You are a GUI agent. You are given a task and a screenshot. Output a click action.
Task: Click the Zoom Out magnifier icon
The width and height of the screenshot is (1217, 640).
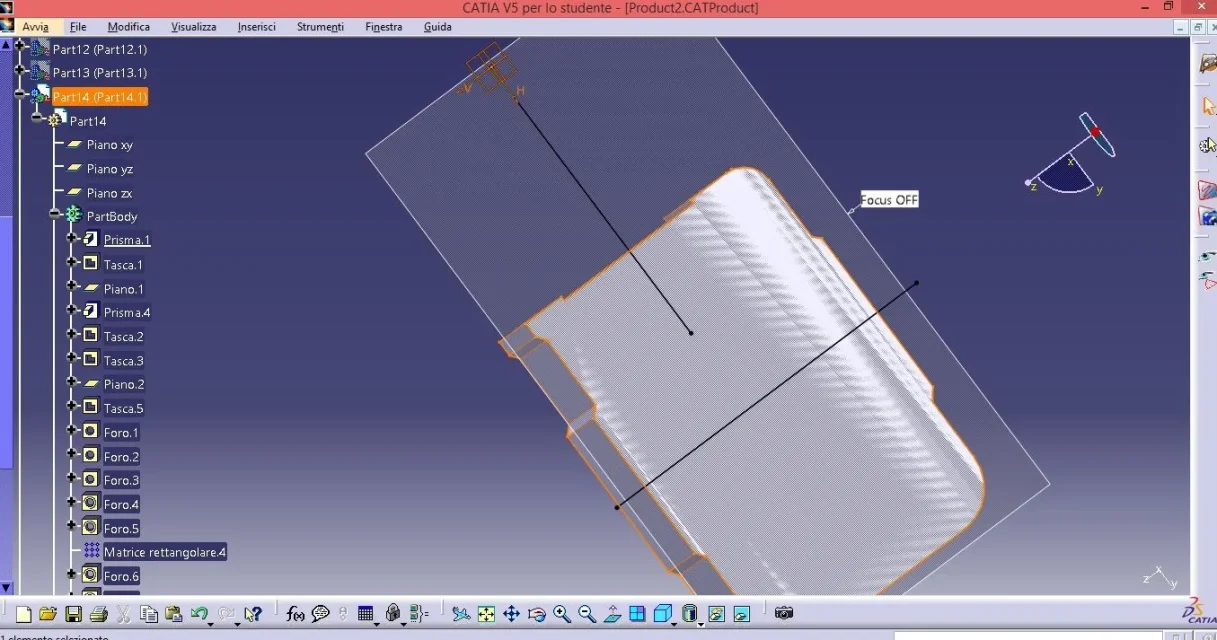(x=587, y=614)
